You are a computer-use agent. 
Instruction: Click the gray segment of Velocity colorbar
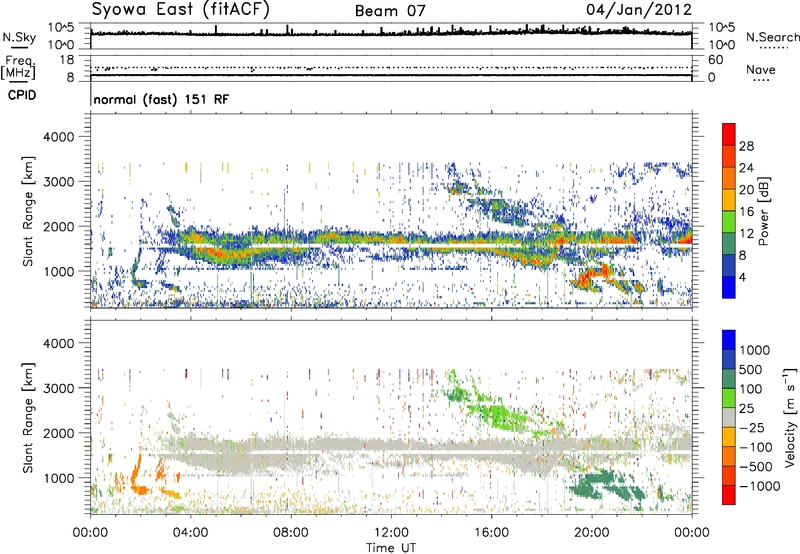pyautogui.click(x=729, y=417)
